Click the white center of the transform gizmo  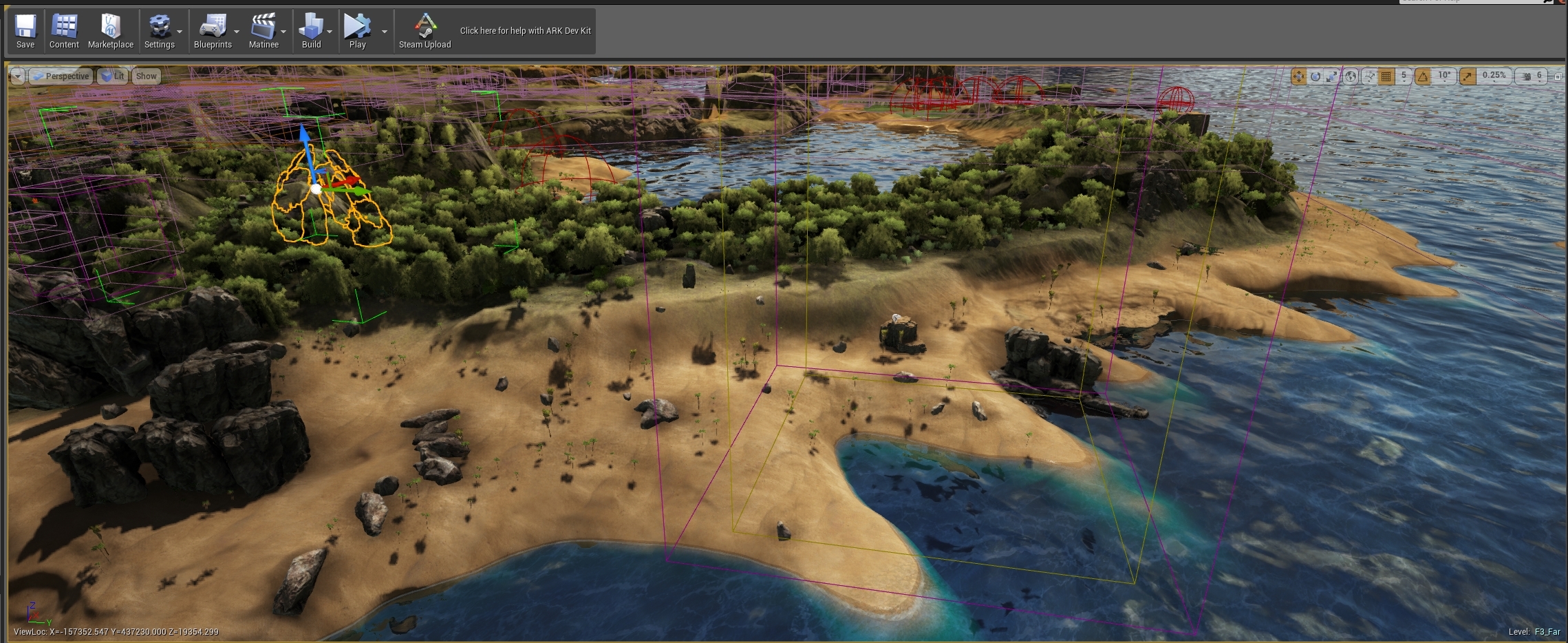(x=316, y=189)
